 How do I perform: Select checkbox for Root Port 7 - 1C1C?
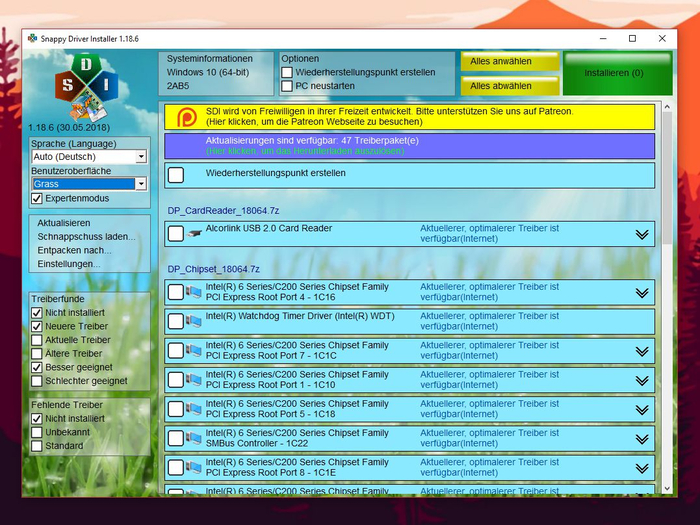pos(176,350)
